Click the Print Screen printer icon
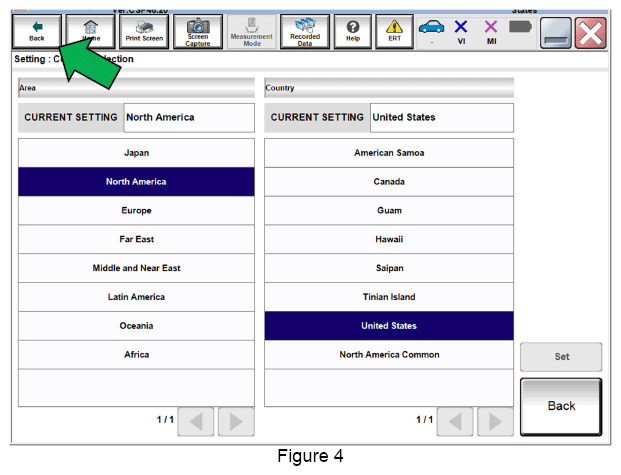 point(144,32)
